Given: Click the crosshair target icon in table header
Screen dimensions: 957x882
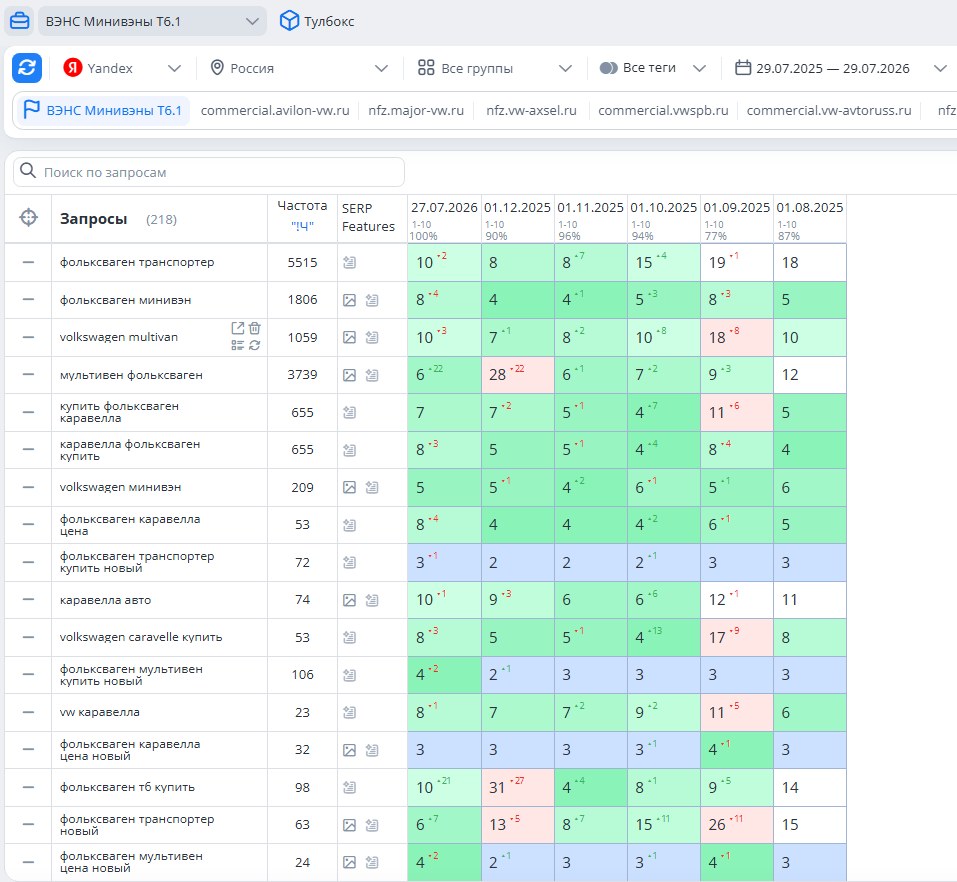Looking at the screenshot, I should (28, 218).
